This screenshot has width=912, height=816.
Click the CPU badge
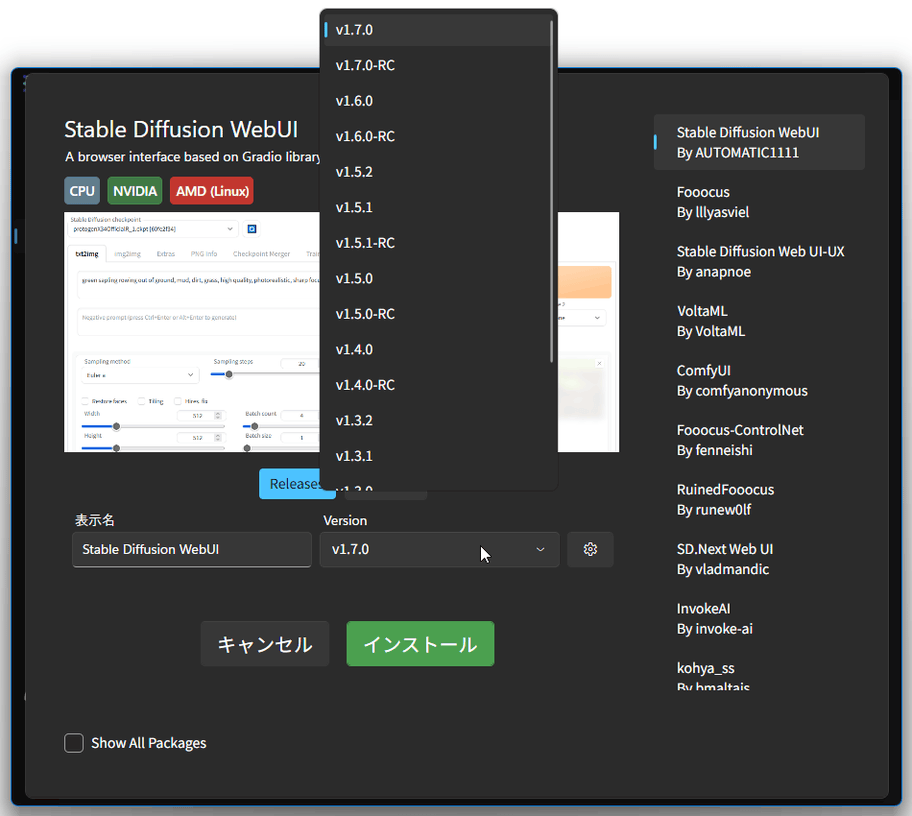pos(82,191)
